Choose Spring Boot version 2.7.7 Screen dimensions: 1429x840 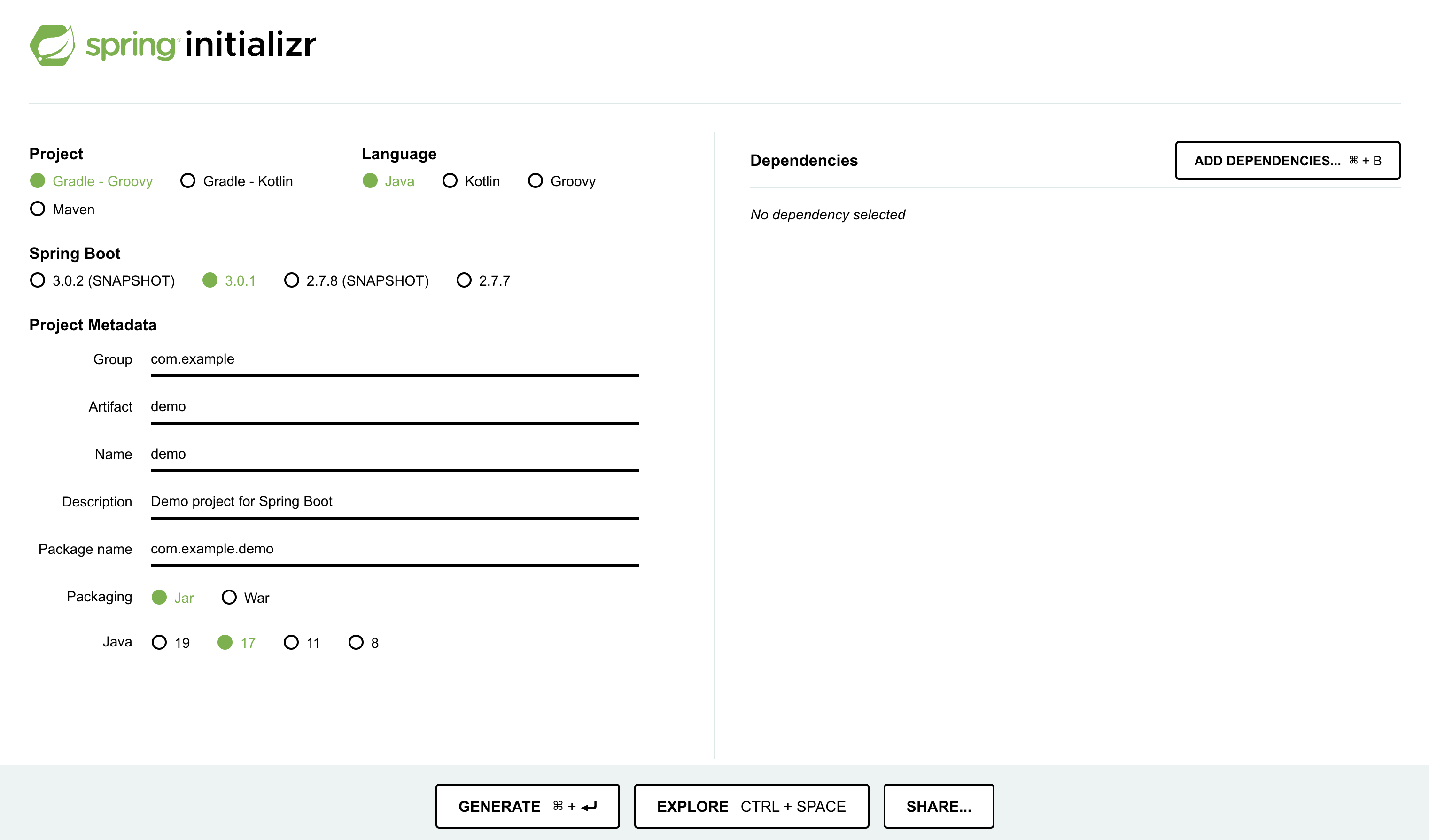tap(464, 281)
